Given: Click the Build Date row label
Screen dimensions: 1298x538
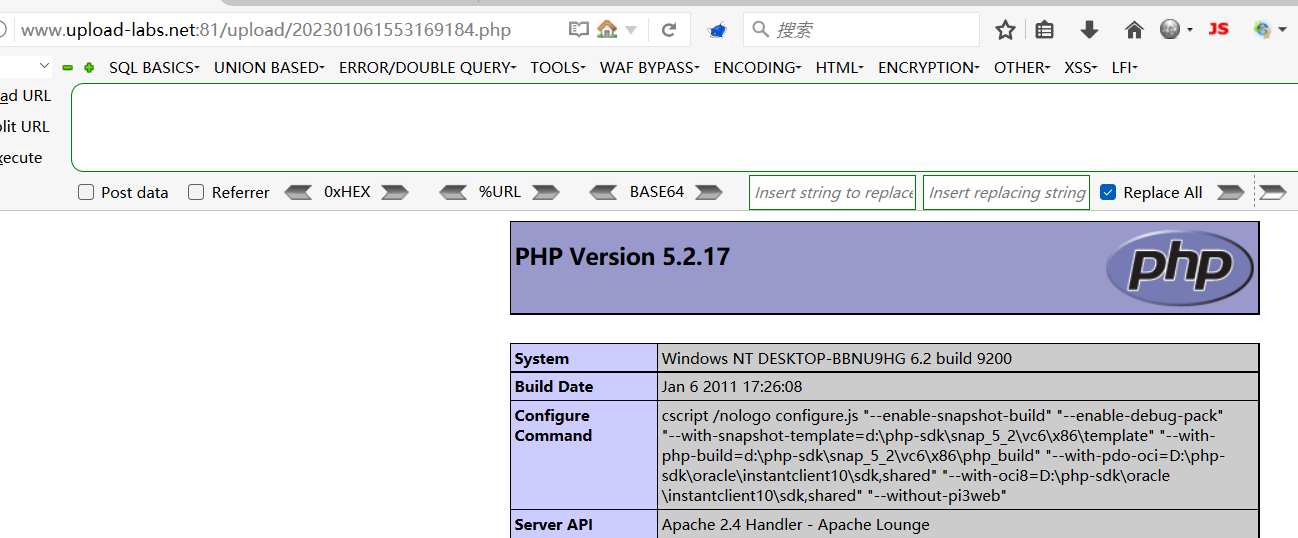Looking at the screenshot, I should tap(554, 387).
